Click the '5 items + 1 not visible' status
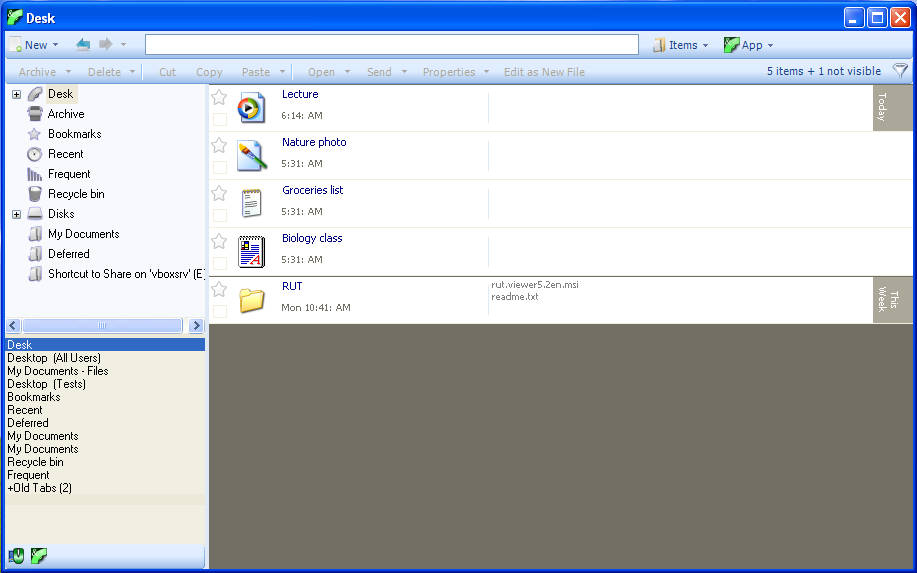The image size is (917, 573). tap(823, 71)
